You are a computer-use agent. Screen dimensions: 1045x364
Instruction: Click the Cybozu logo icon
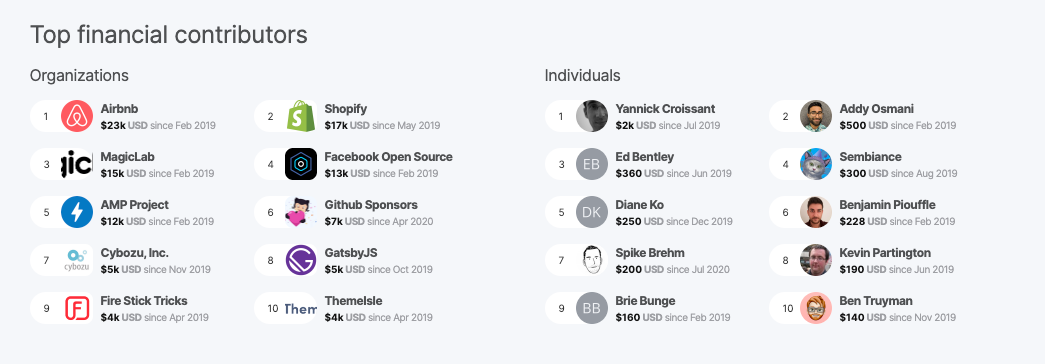pyautogui.click(x=77, y=260)
